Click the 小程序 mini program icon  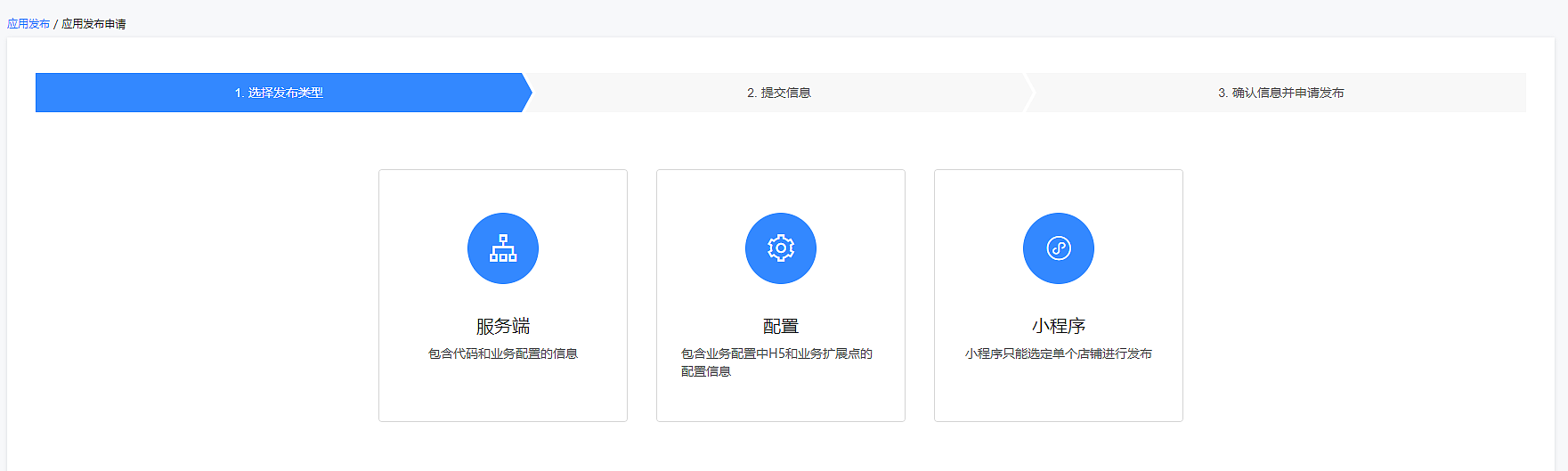click(1059, 248)
